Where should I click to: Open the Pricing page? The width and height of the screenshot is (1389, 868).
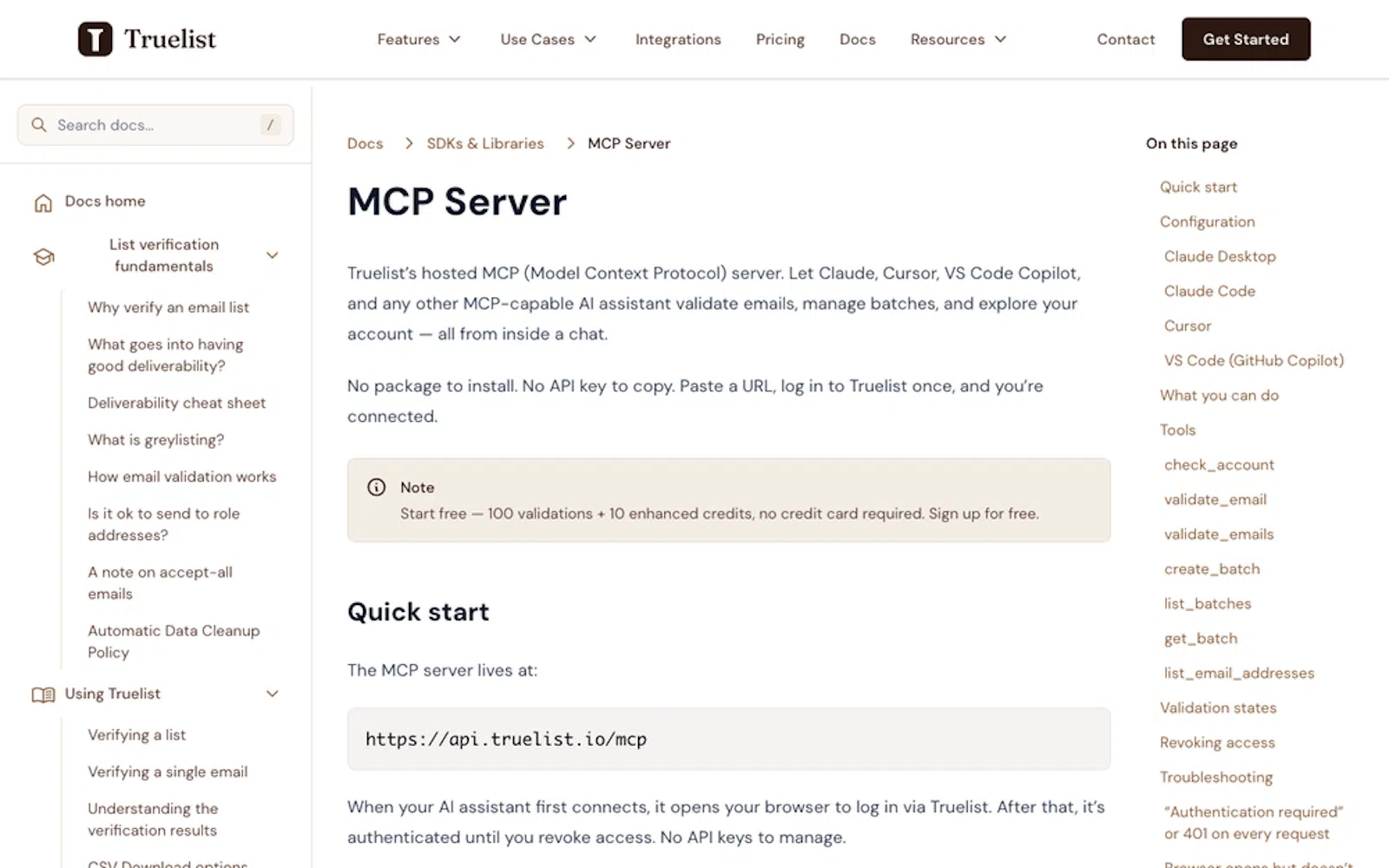point(780,39)
